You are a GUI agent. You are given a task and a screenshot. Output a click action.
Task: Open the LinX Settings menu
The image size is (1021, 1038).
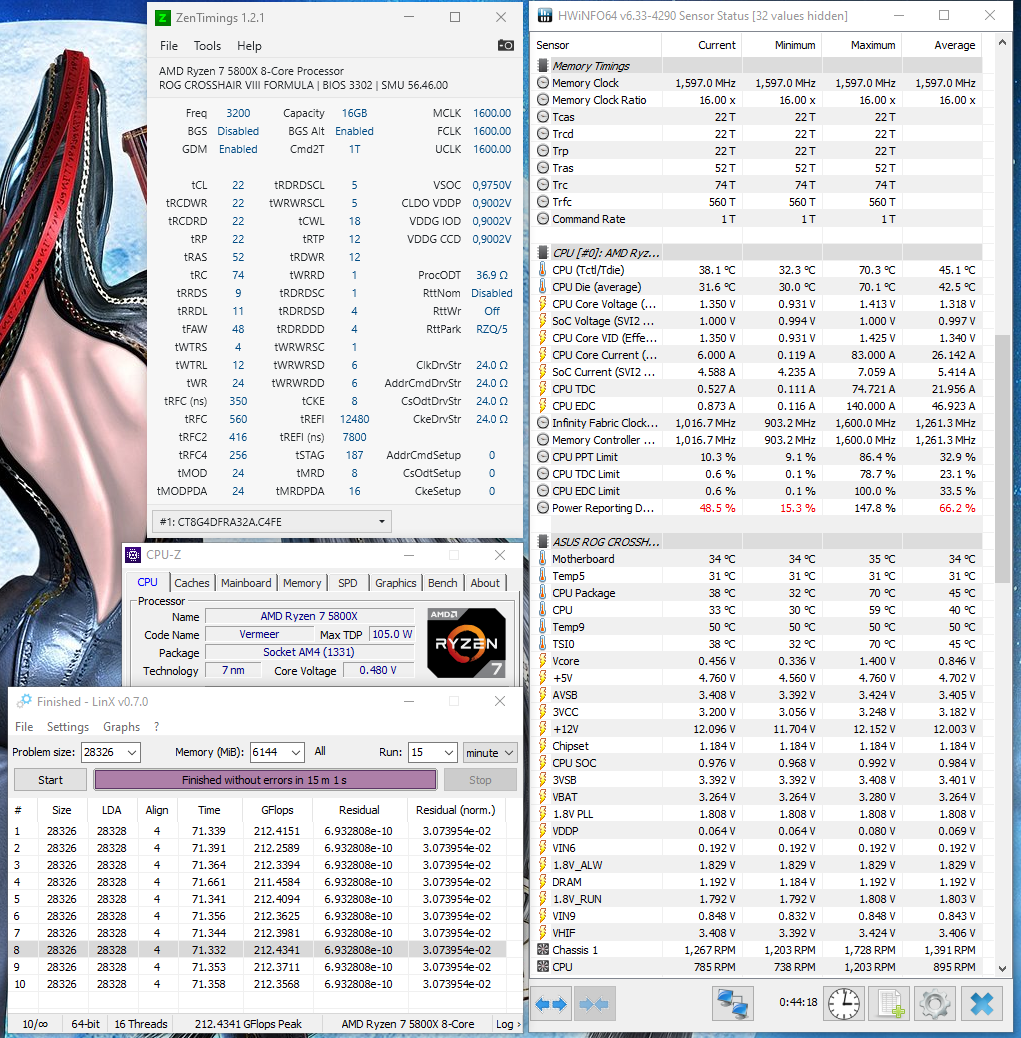(68, 727)
